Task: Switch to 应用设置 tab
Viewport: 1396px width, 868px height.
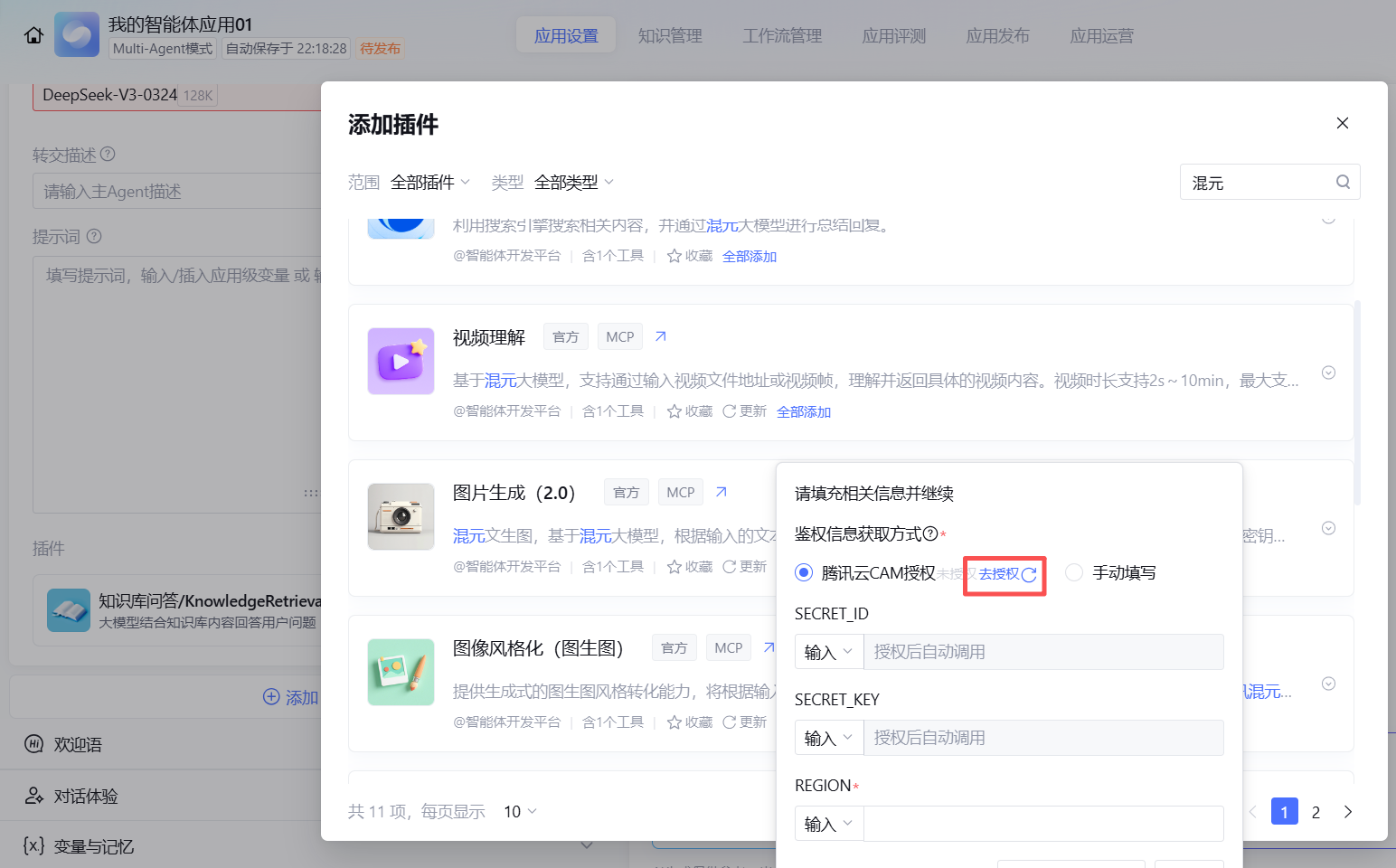Action: (566, 35)
